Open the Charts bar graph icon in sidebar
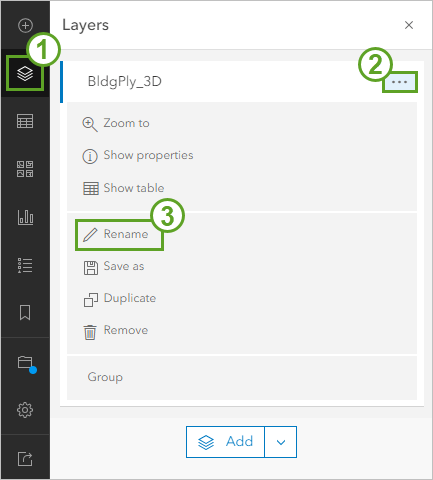The image size is (433, 480). click(x=25, y=217)
